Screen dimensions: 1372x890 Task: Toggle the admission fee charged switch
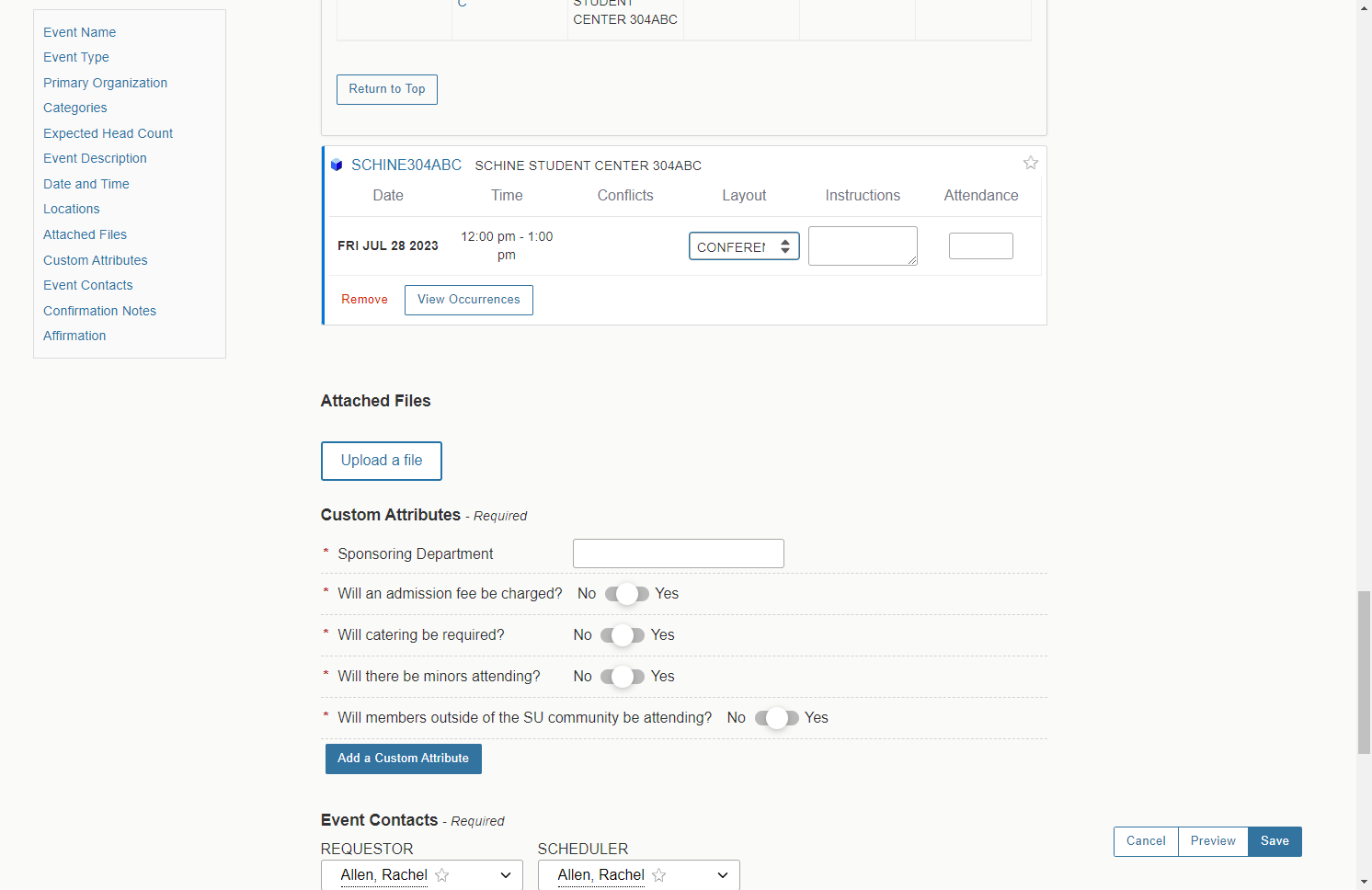[x=627, y=594]
